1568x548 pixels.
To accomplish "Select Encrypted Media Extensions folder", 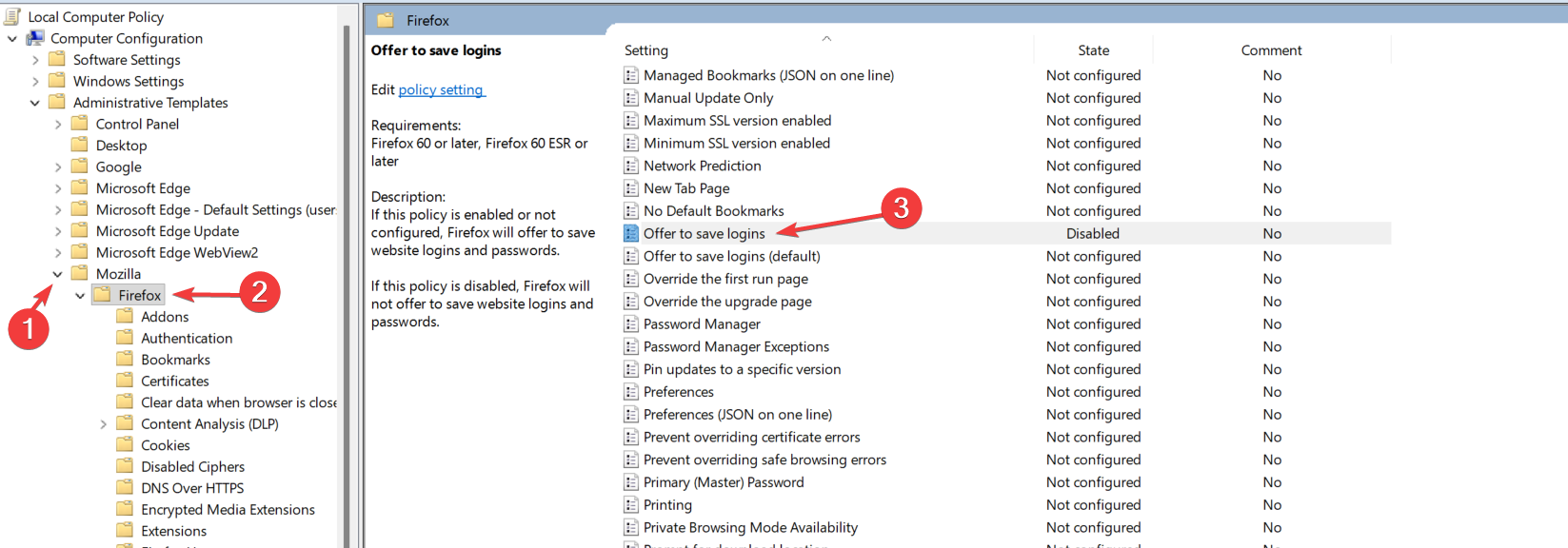I will point(228,509).
